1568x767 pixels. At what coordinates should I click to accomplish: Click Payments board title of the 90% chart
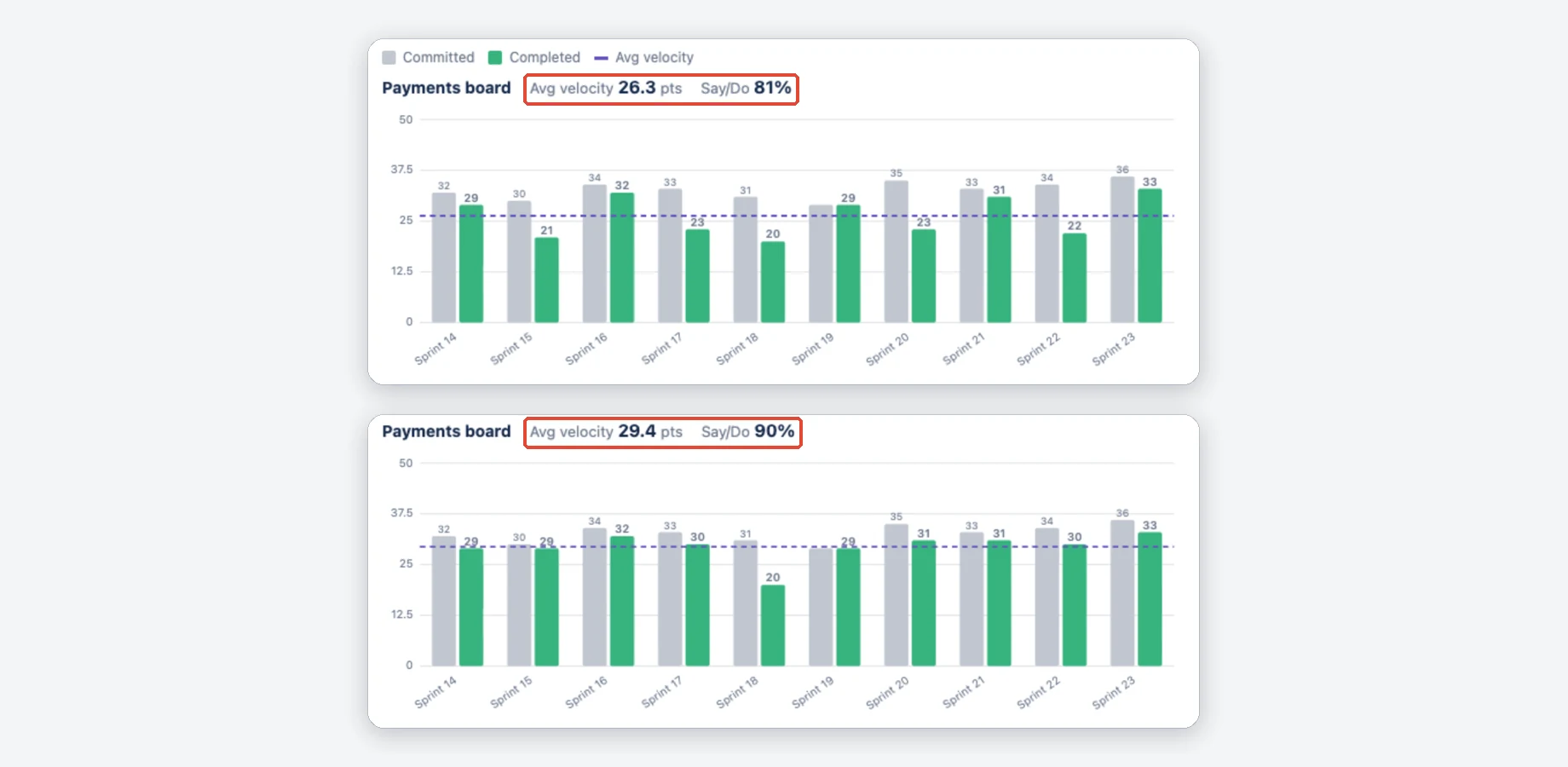tap(447, 431)
